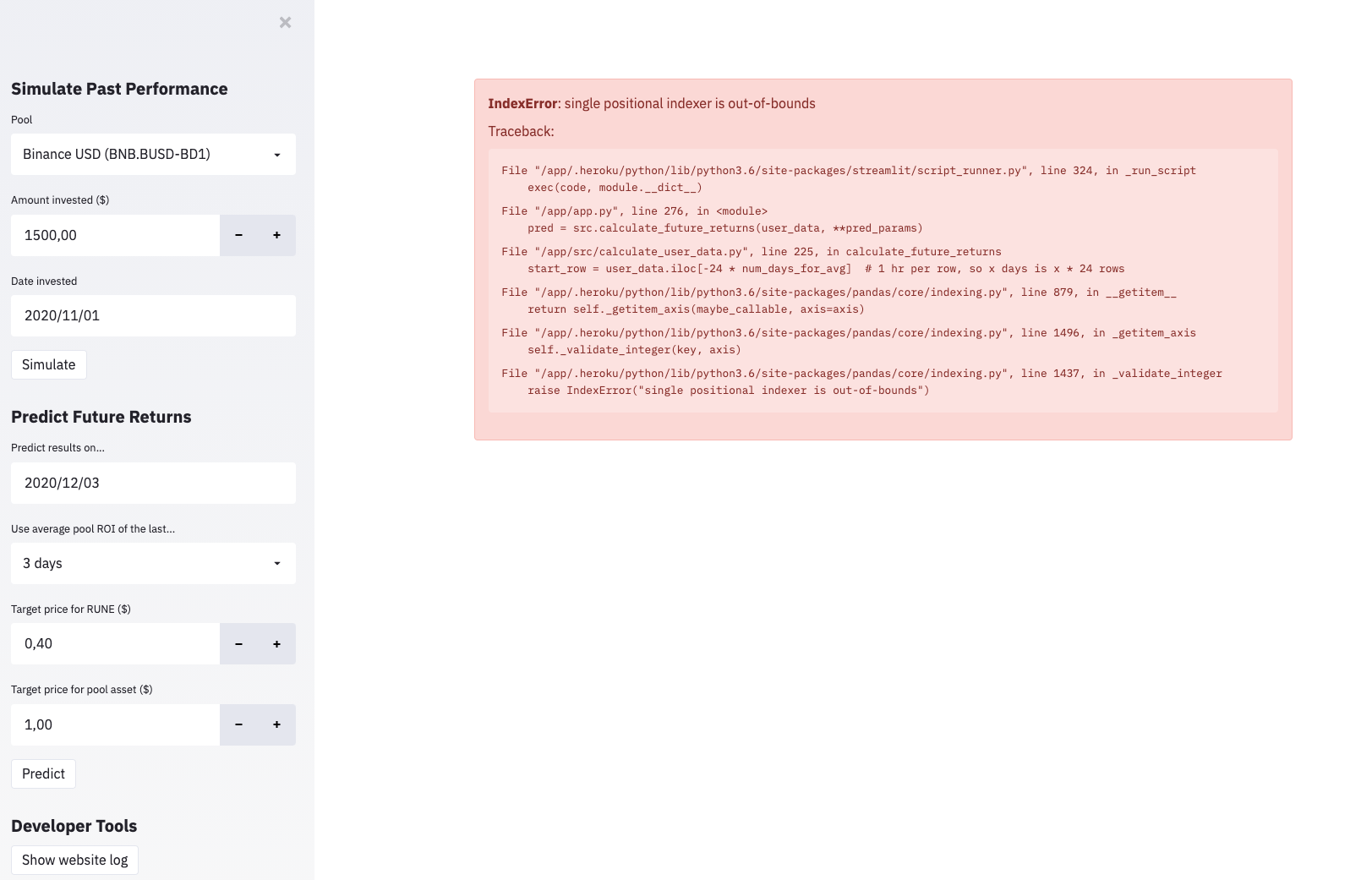Increase Target price for pool asset

click(276, 724)
